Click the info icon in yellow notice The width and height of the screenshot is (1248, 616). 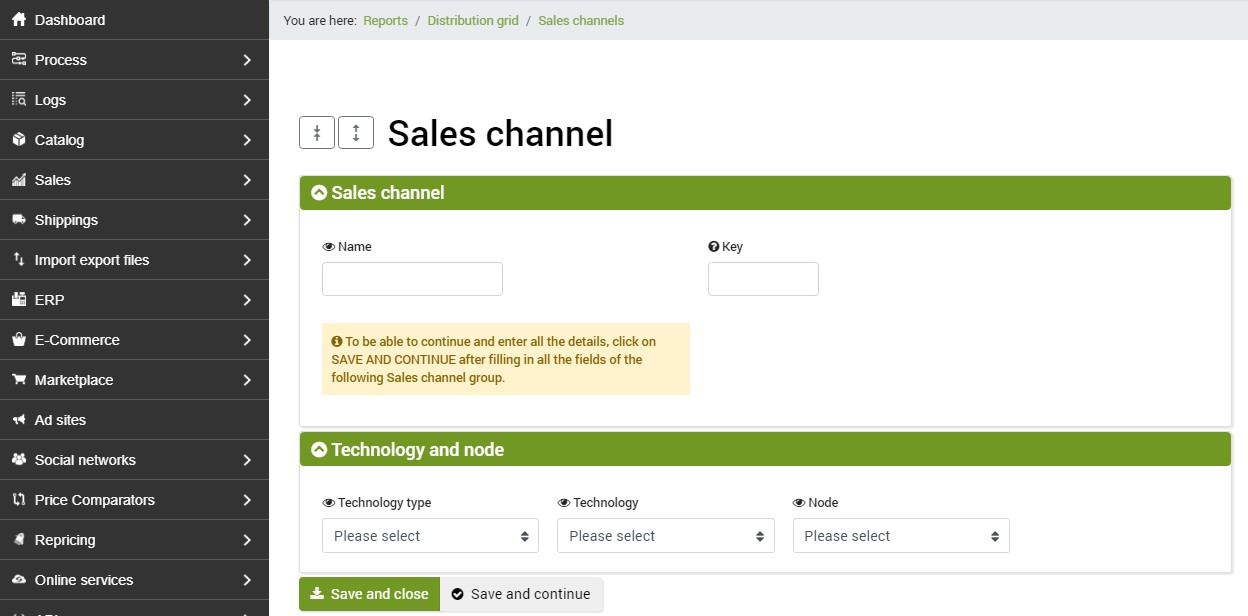coord(337,342)
